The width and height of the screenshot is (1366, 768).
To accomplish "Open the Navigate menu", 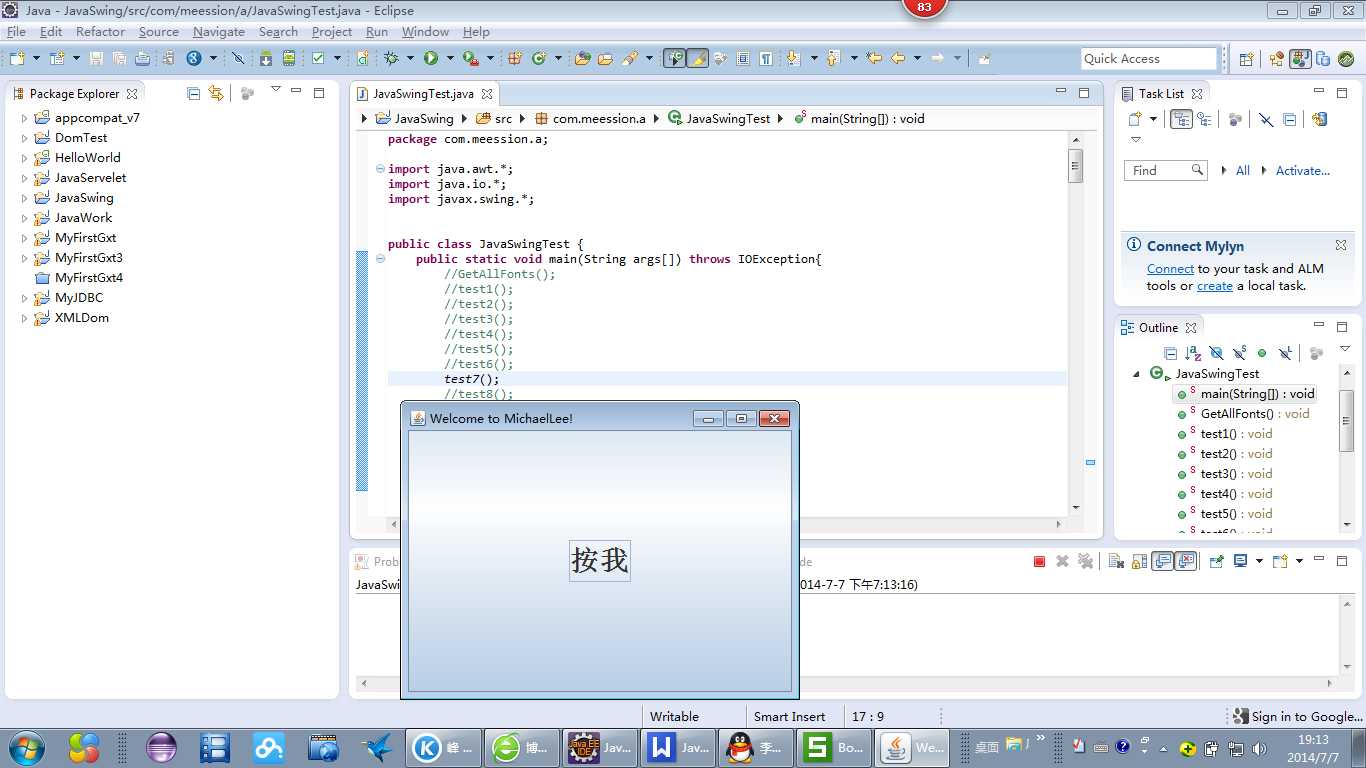I will point(218,32).
